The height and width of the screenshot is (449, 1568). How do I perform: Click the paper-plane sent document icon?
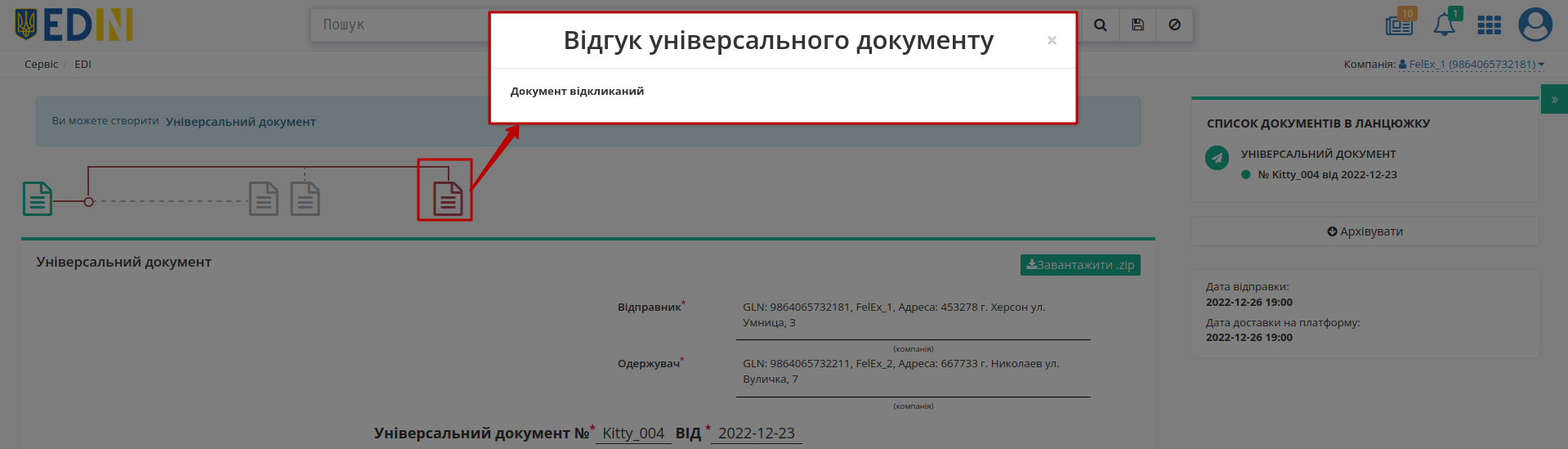pos(1217,158)
